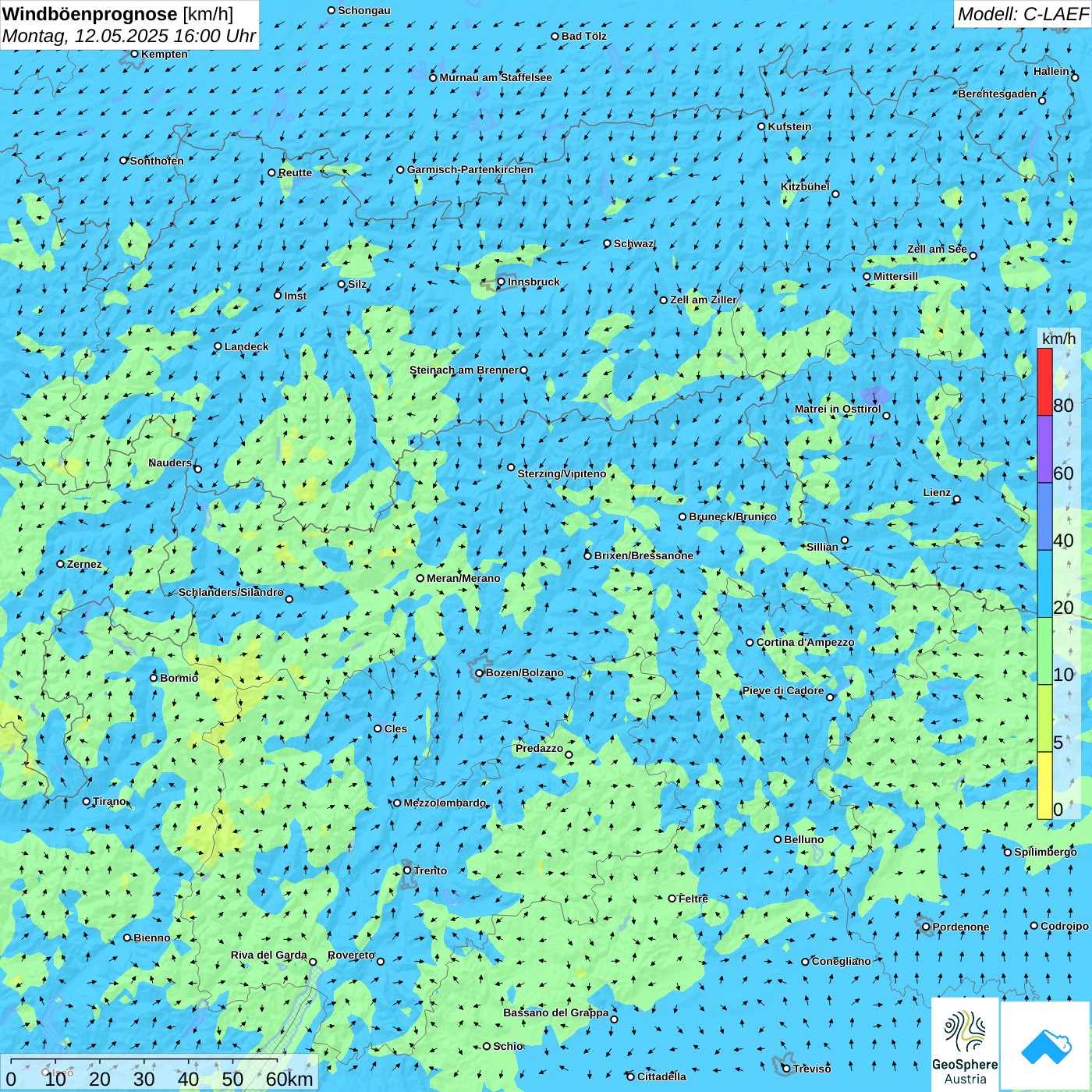The height and width of the screenshot is (1092, 1092).
Task: Click the Schio label
Action: coord(508,1046)
